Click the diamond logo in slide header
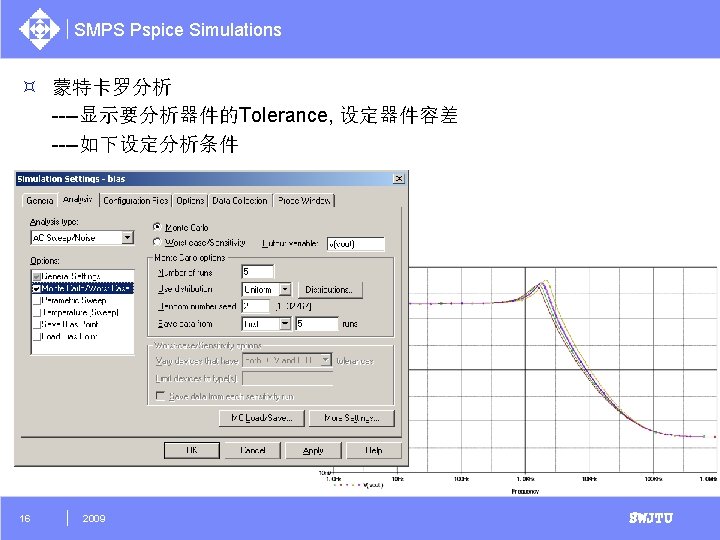This screenshot has height=540, width=720. point(39,29)
